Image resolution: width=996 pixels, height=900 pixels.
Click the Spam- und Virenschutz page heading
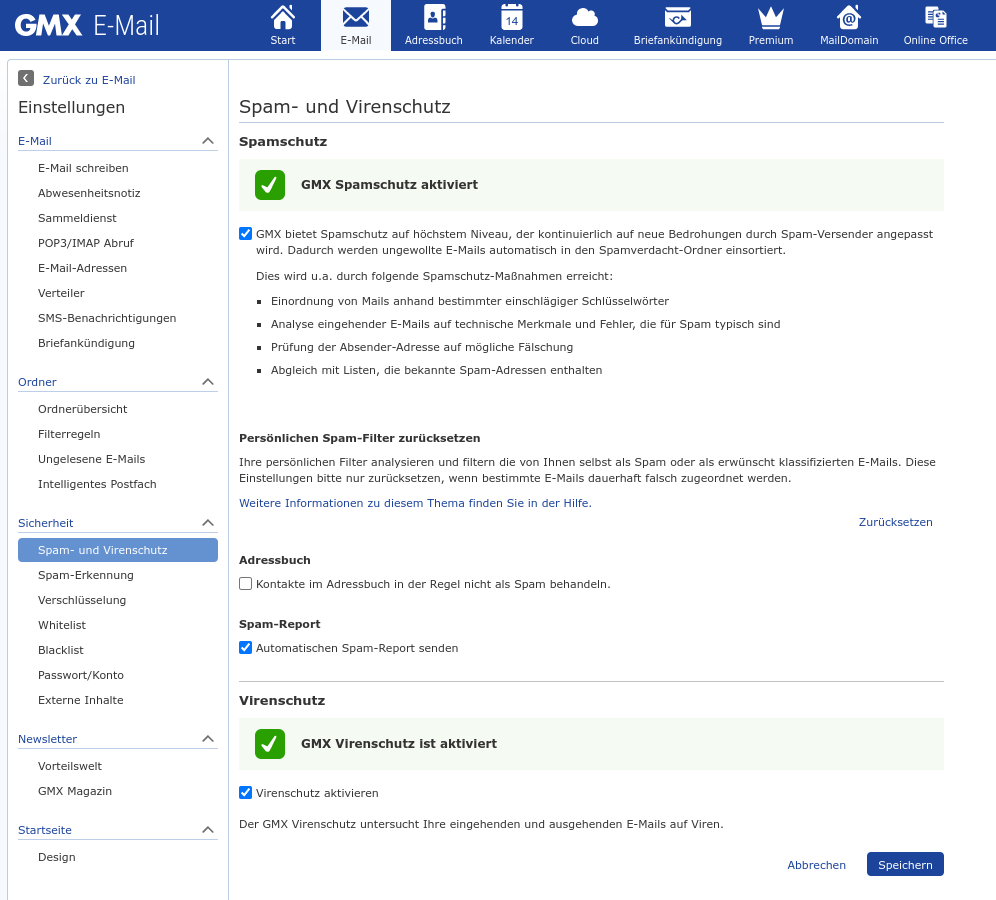344,107
